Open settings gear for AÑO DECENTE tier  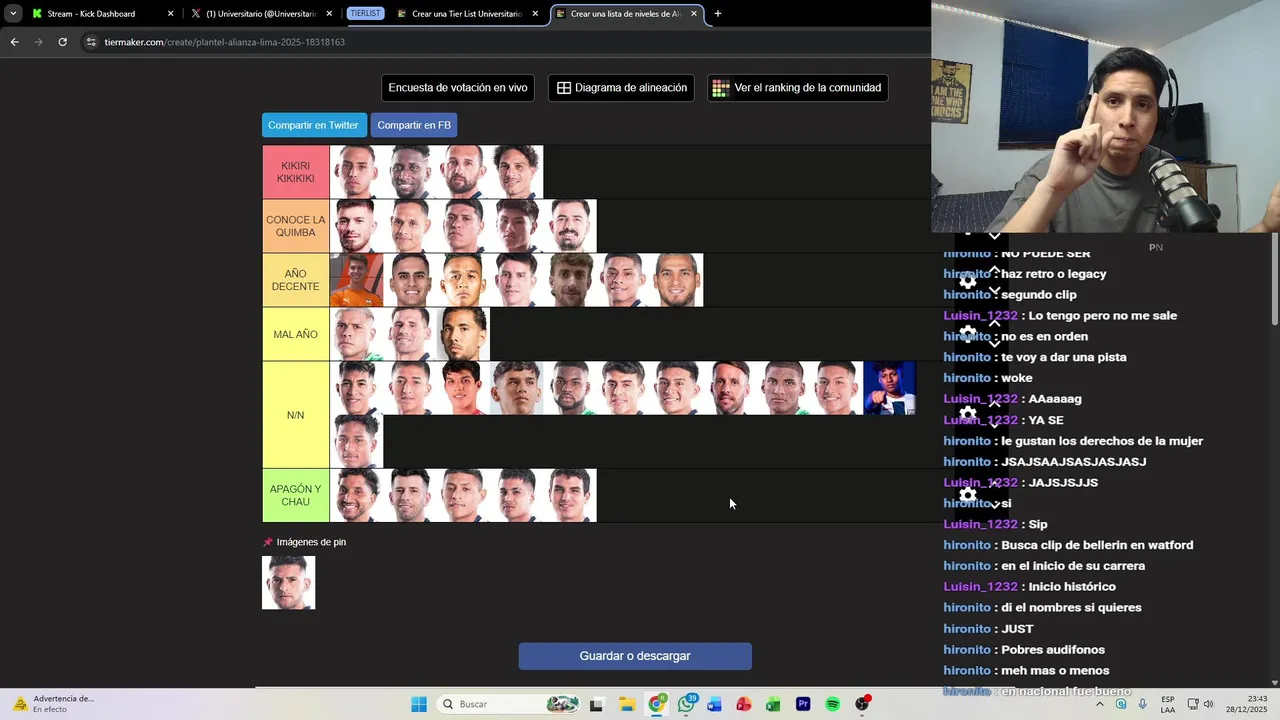pos(968,282)
